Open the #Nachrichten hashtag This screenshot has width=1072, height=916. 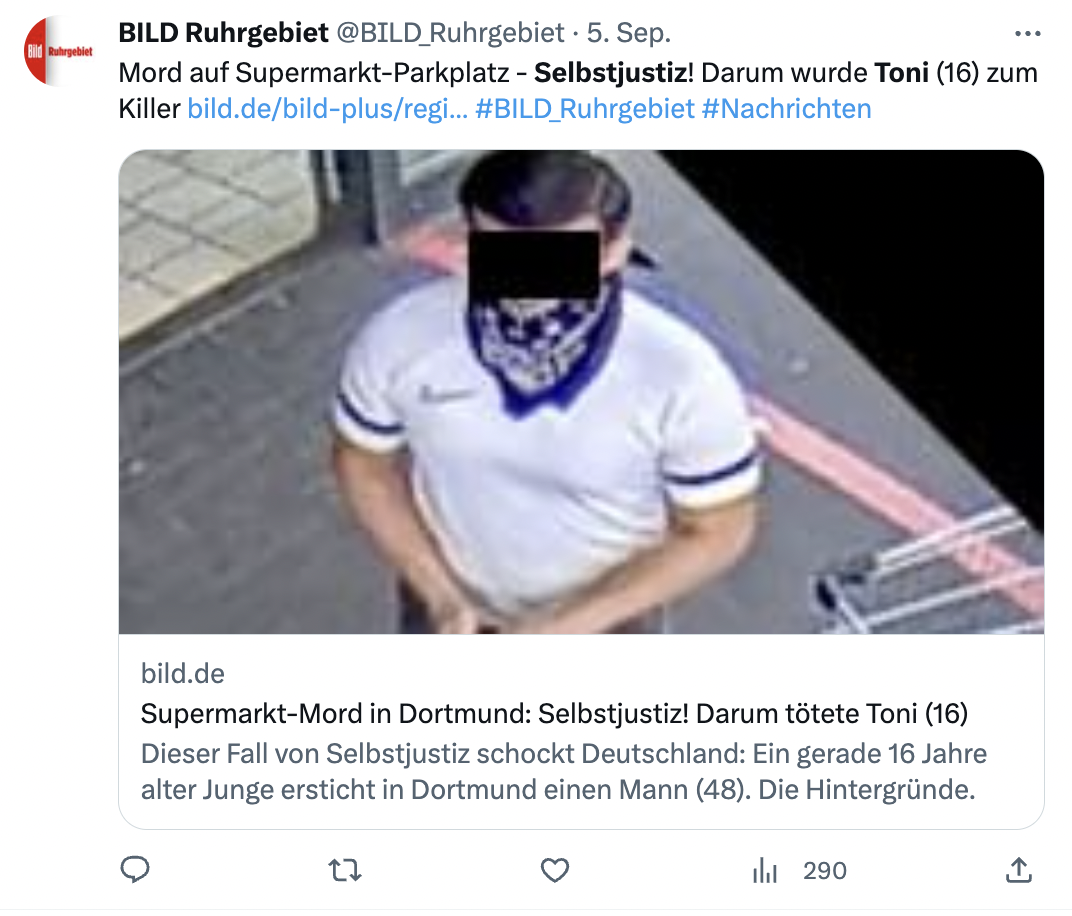tap(787, 109)
